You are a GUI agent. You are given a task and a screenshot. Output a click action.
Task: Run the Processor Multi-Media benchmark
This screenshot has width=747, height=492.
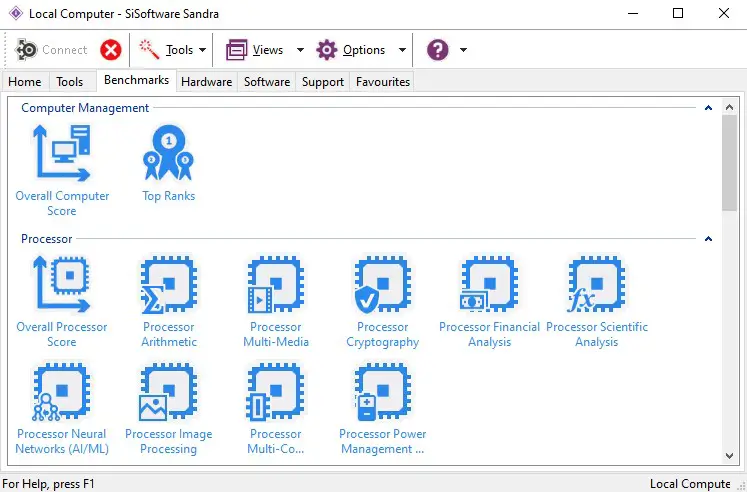(276, 302)
